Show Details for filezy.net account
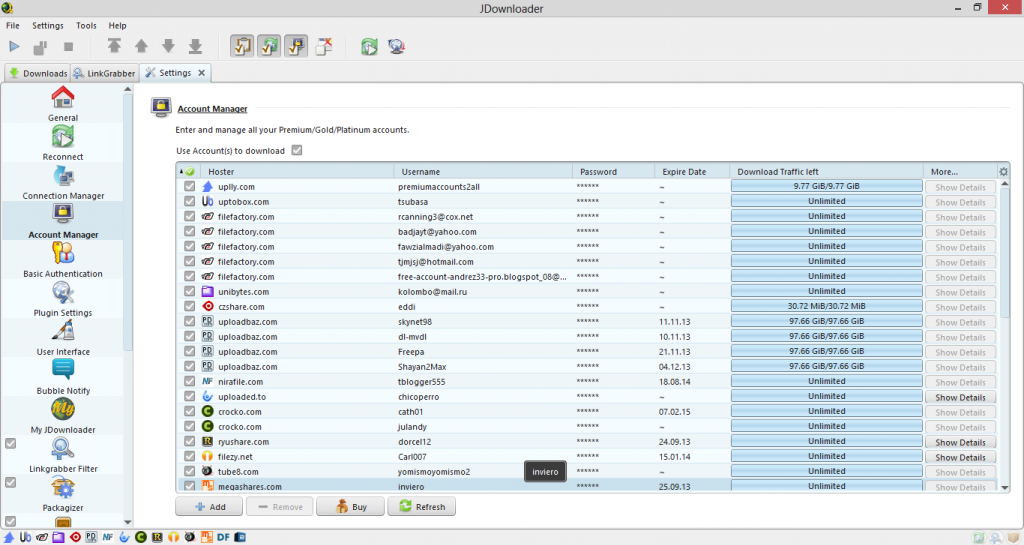This screenshot has height=545, width=1024. pyautogui.click(x=960, y=457)
